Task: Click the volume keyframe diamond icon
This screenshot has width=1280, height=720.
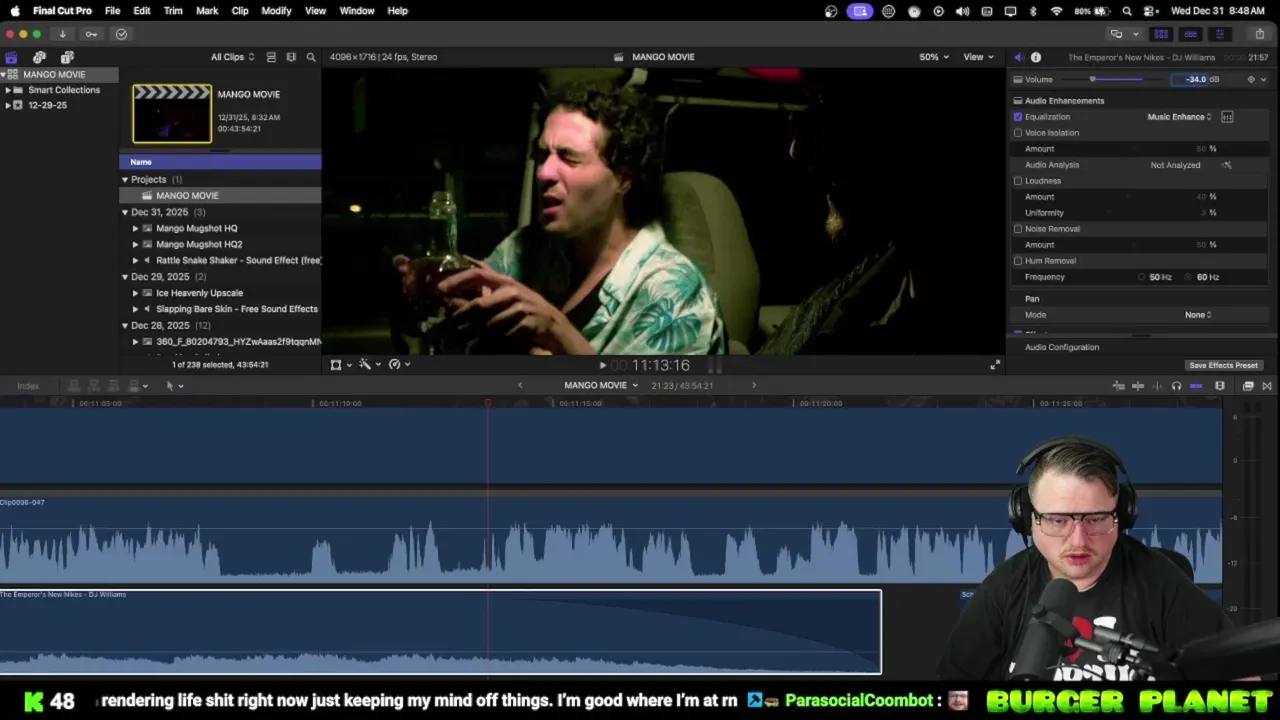Action: (x=1251, y=79)
